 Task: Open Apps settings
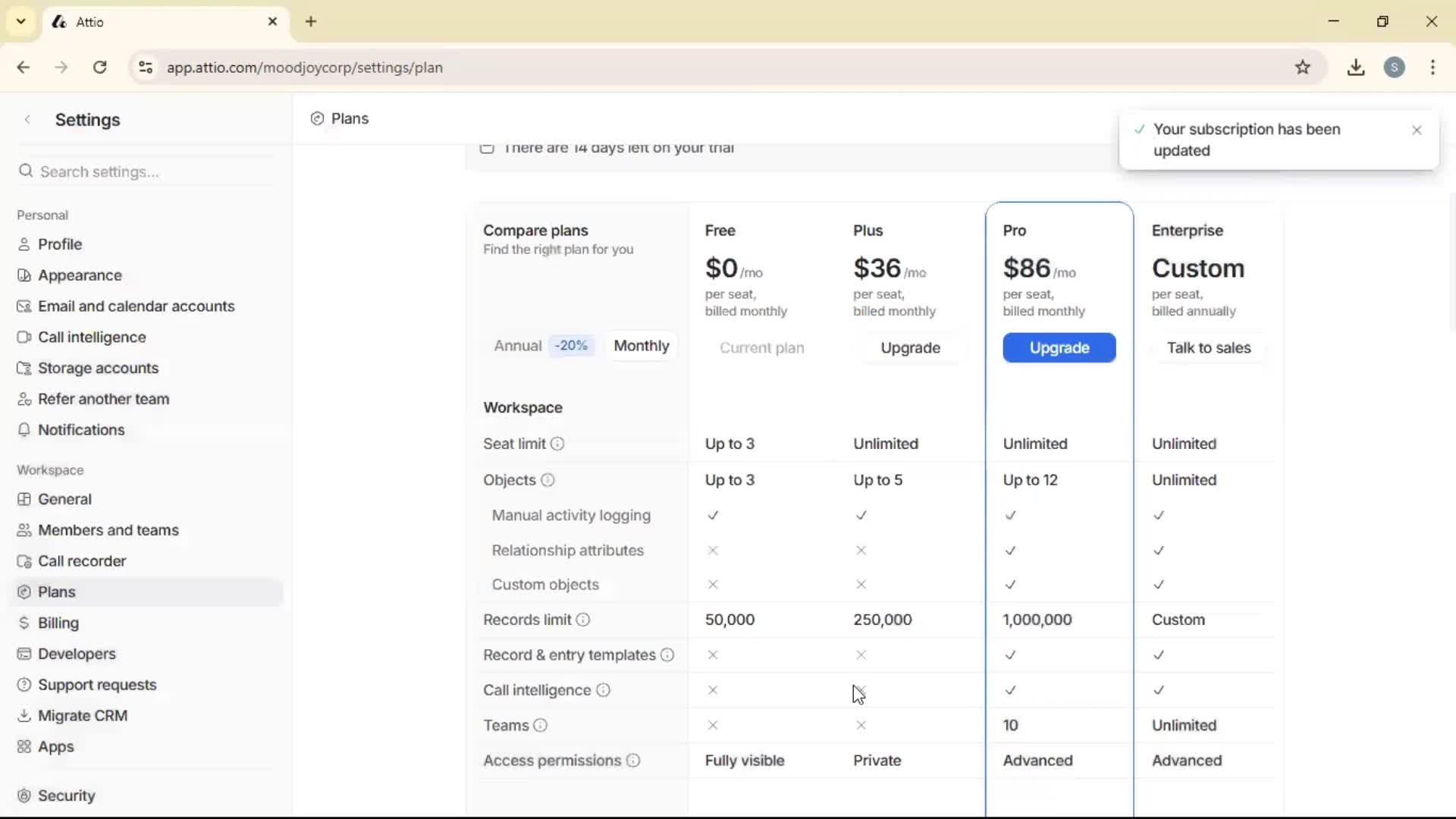click(55, 746)
